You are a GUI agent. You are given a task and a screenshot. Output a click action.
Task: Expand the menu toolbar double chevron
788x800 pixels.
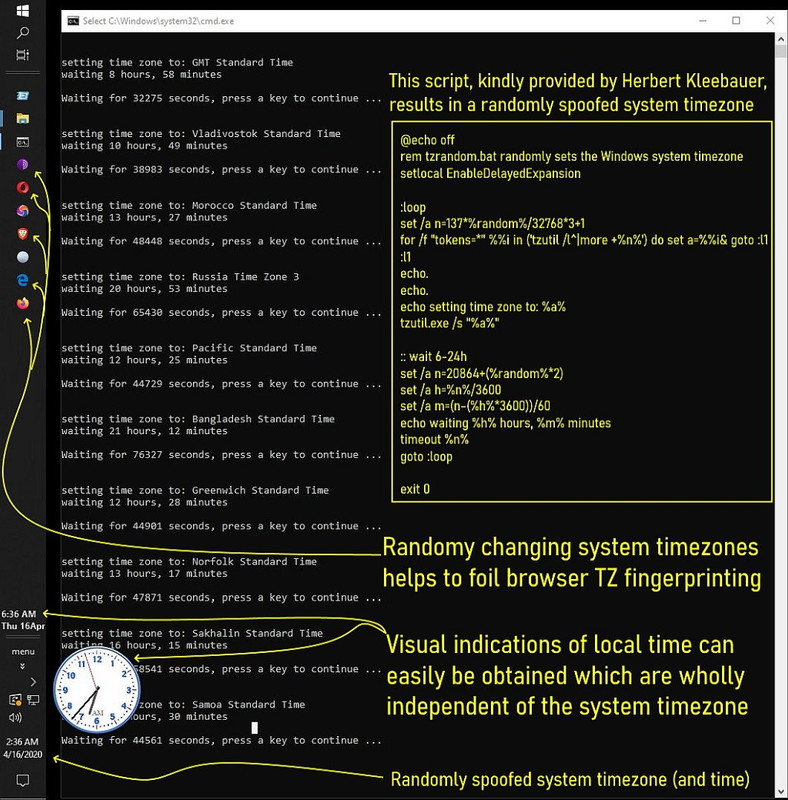tap(22, 666)
